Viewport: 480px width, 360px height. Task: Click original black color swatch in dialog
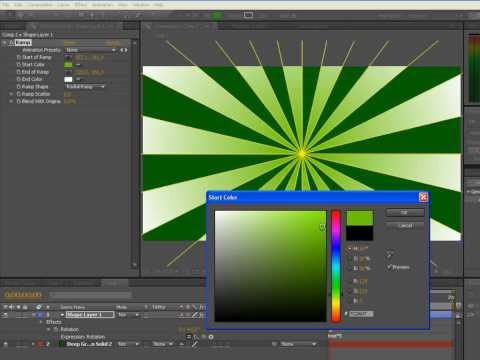(360, 233)
